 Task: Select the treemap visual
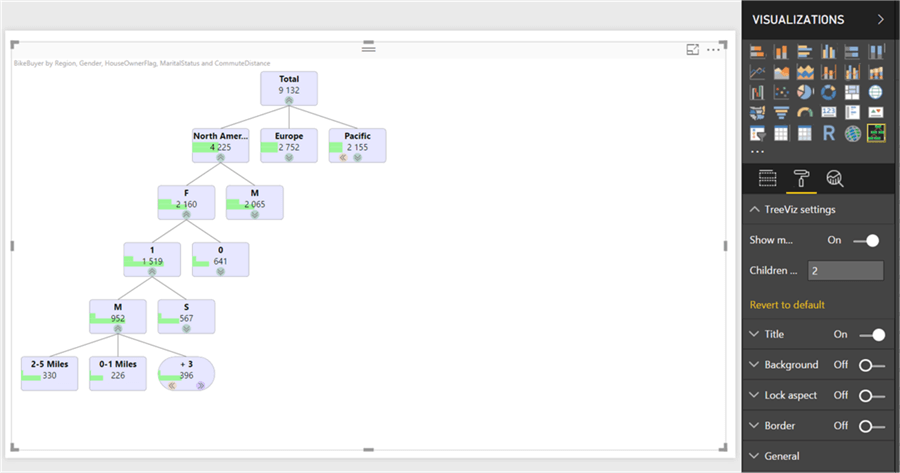click(852, 92)
